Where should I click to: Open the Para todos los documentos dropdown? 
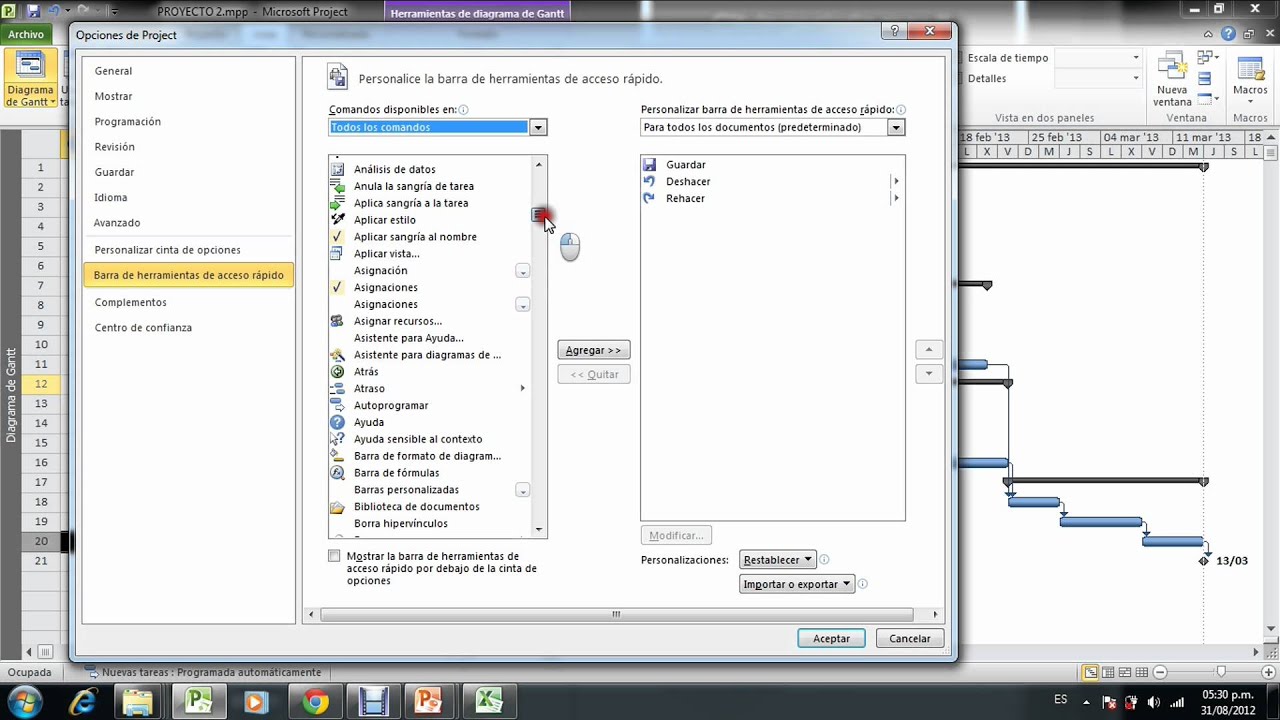click(896, 127)
